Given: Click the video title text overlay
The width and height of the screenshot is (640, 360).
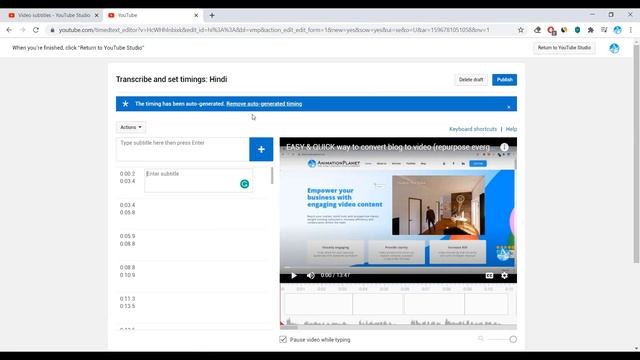Looking at the screenshot, I should 388,147.
